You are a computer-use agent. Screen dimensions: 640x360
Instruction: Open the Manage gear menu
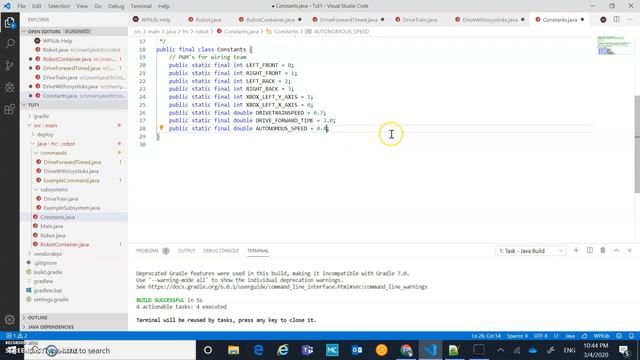point(9,319)
